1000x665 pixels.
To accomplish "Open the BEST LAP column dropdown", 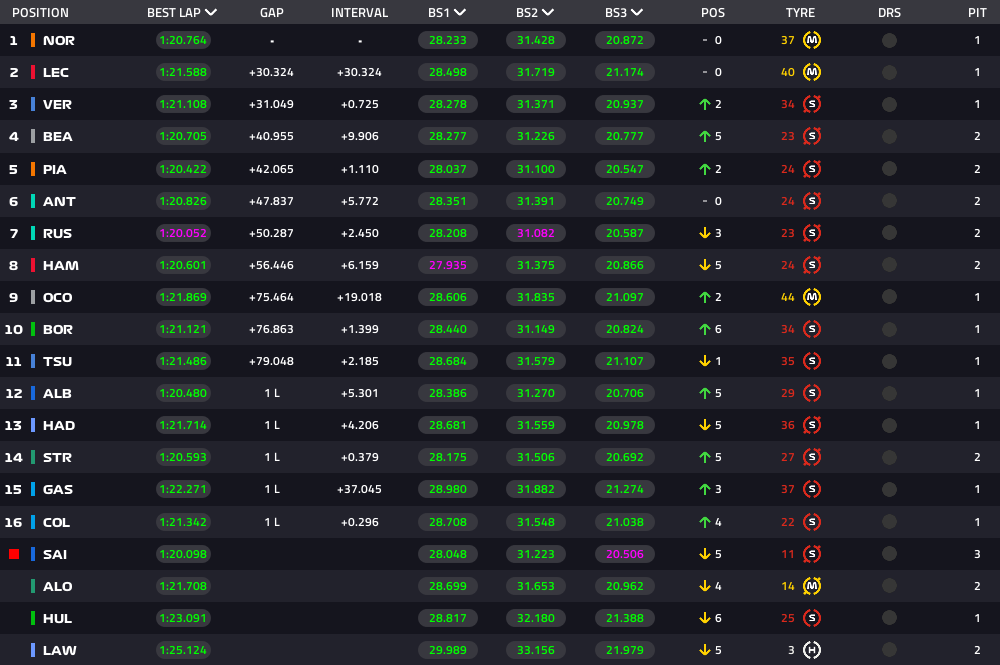I will (x=211, y=13).
